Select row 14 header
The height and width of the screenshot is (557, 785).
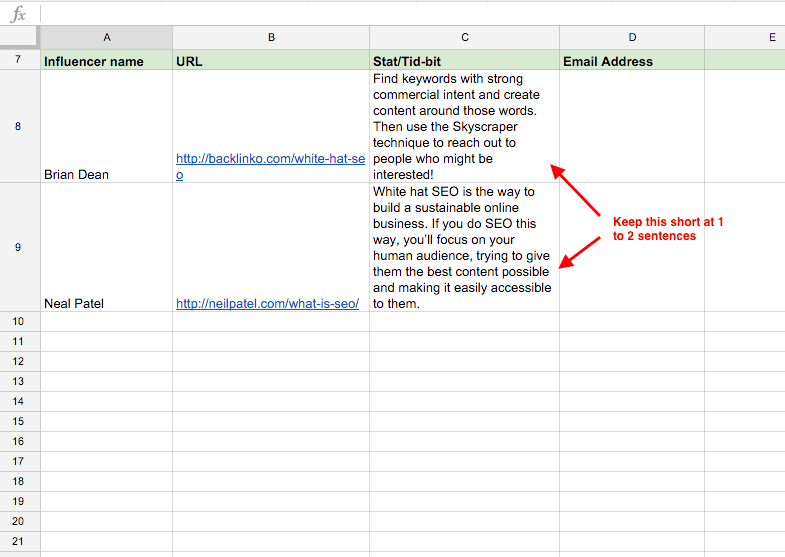coord(19,402)
